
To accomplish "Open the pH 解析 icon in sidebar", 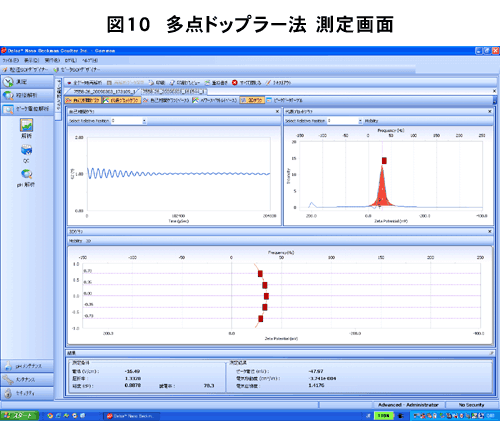I will (26, 174).
